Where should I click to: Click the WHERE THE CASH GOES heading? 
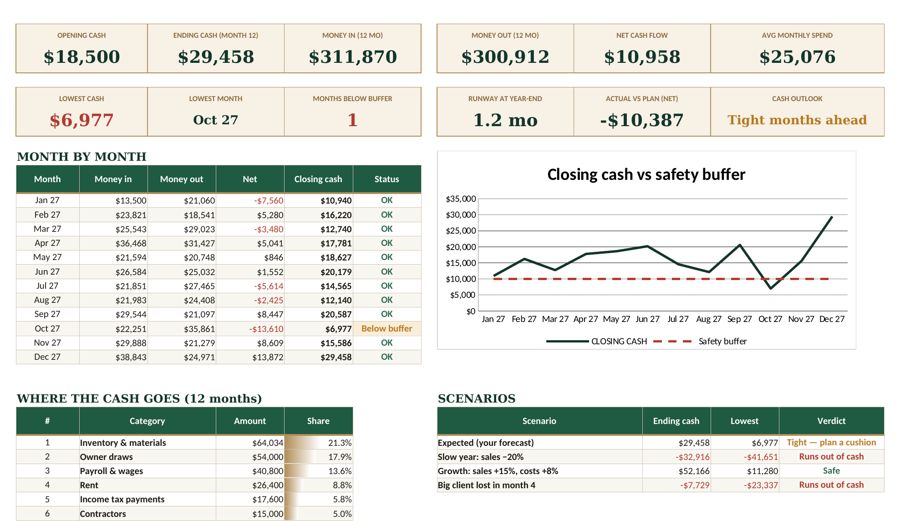(139, 399)
